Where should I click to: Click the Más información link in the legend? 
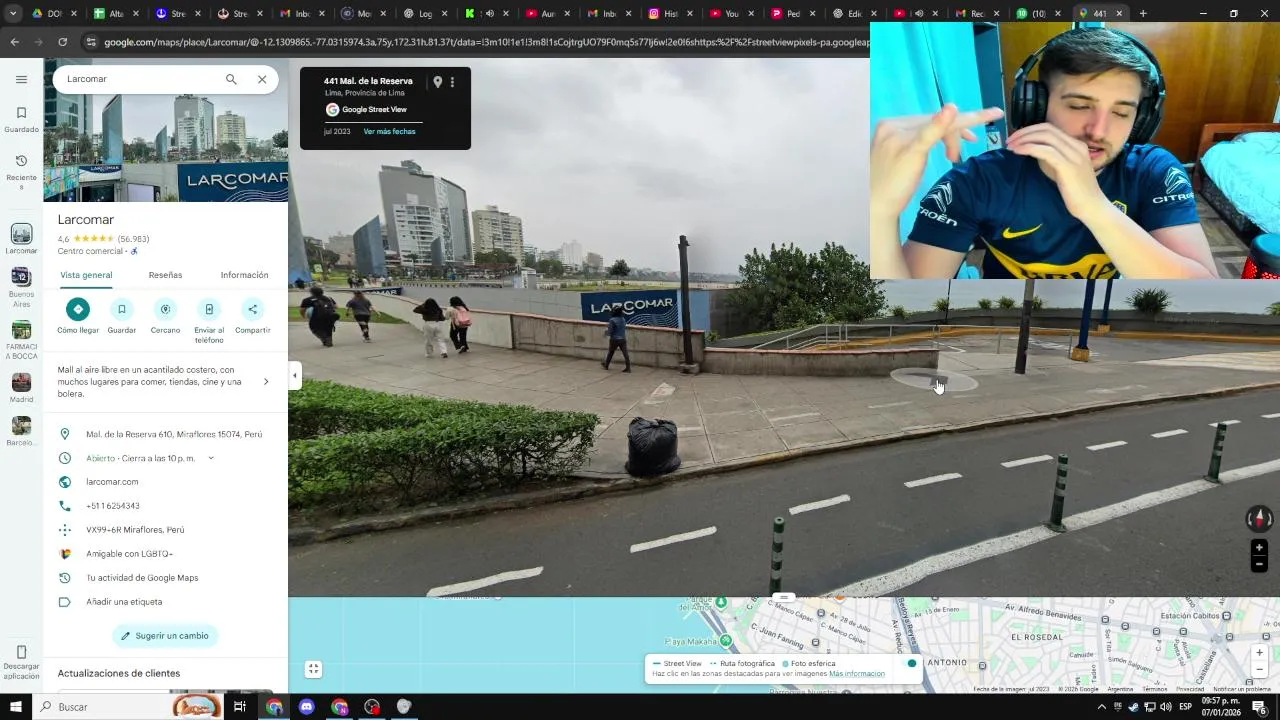point(857,674)
